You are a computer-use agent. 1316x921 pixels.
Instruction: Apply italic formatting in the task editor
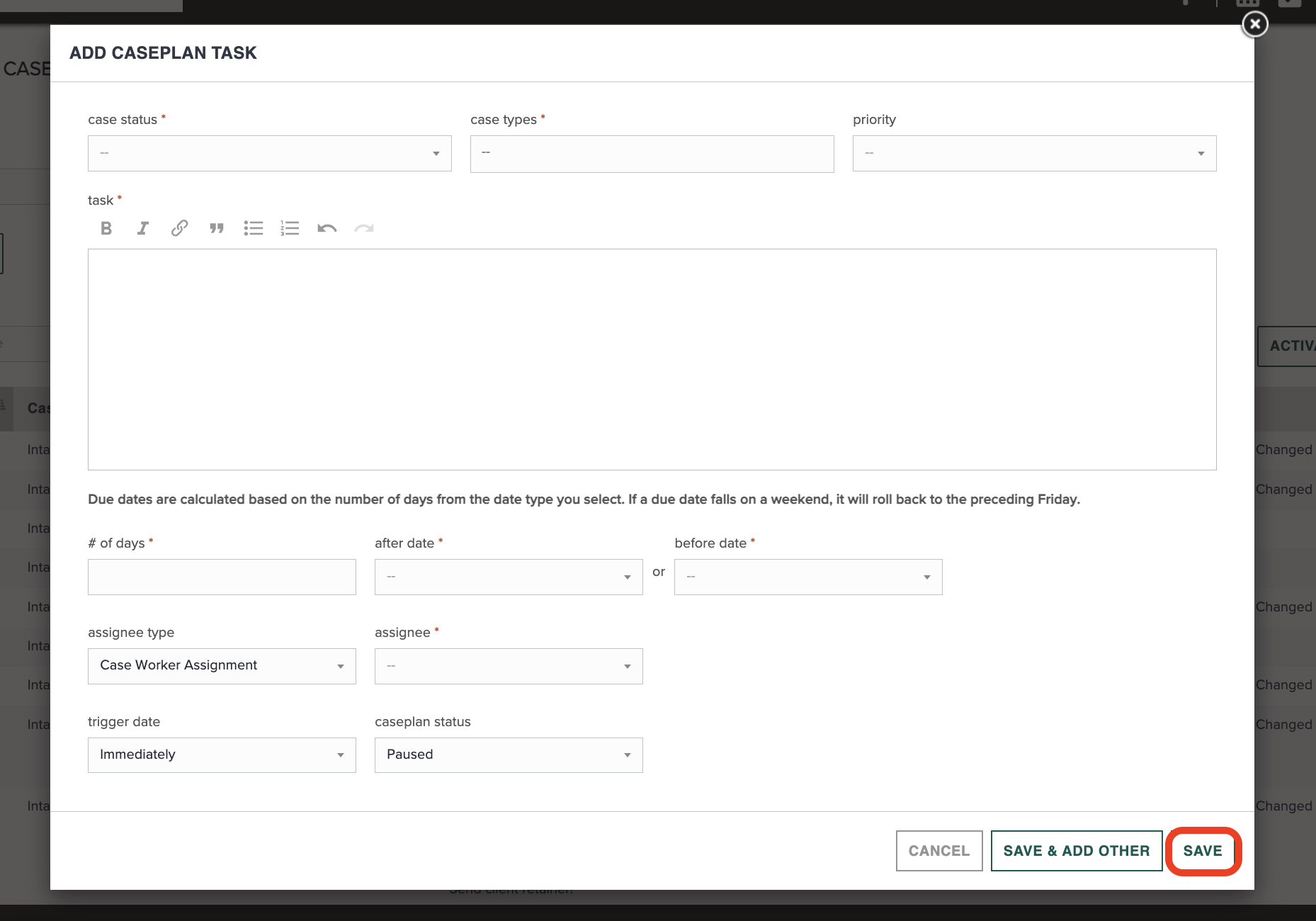tap(142, 228)
